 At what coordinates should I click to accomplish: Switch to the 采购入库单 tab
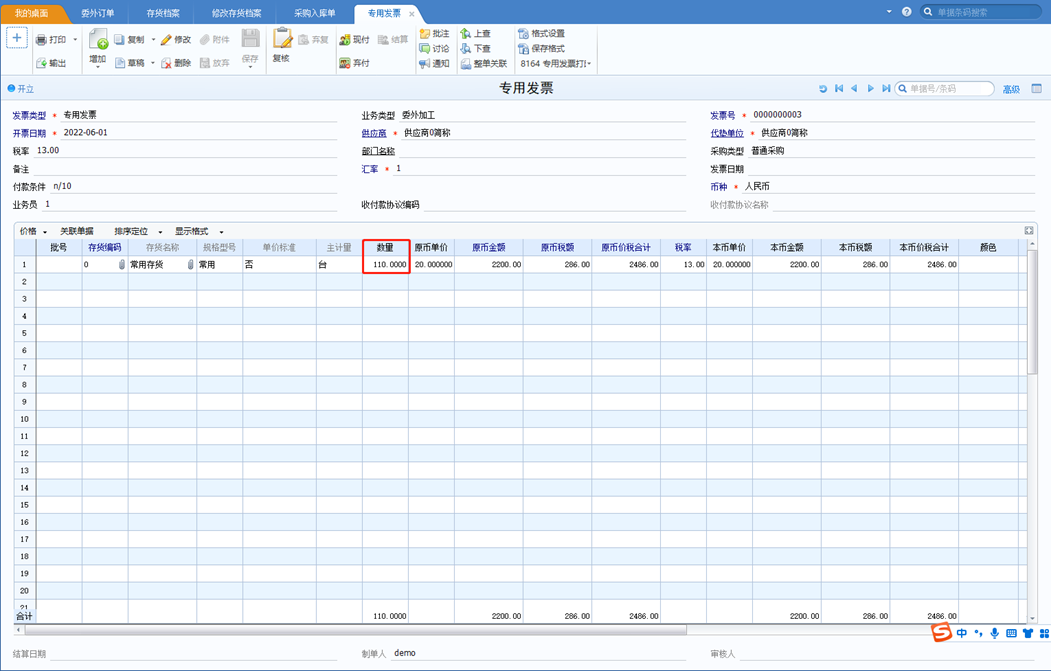(x=314, y=13)
